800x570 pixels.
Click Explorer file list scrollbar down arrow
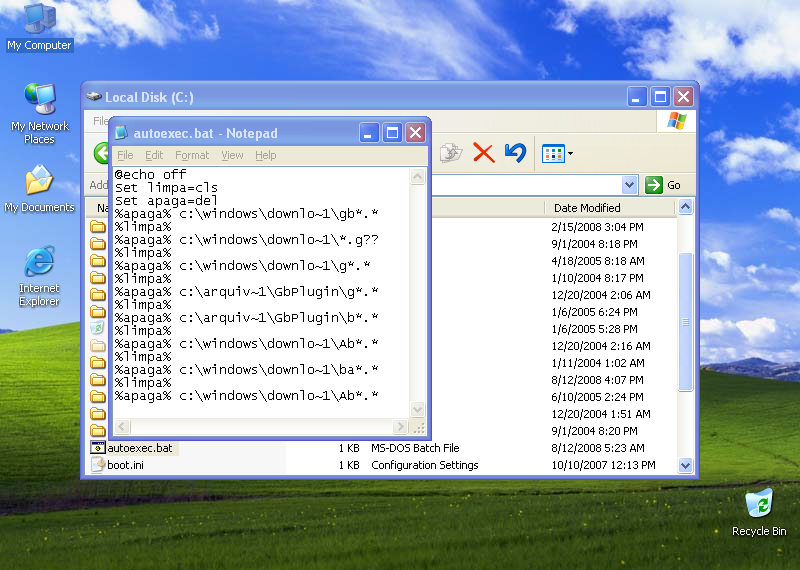pos(685,465)
